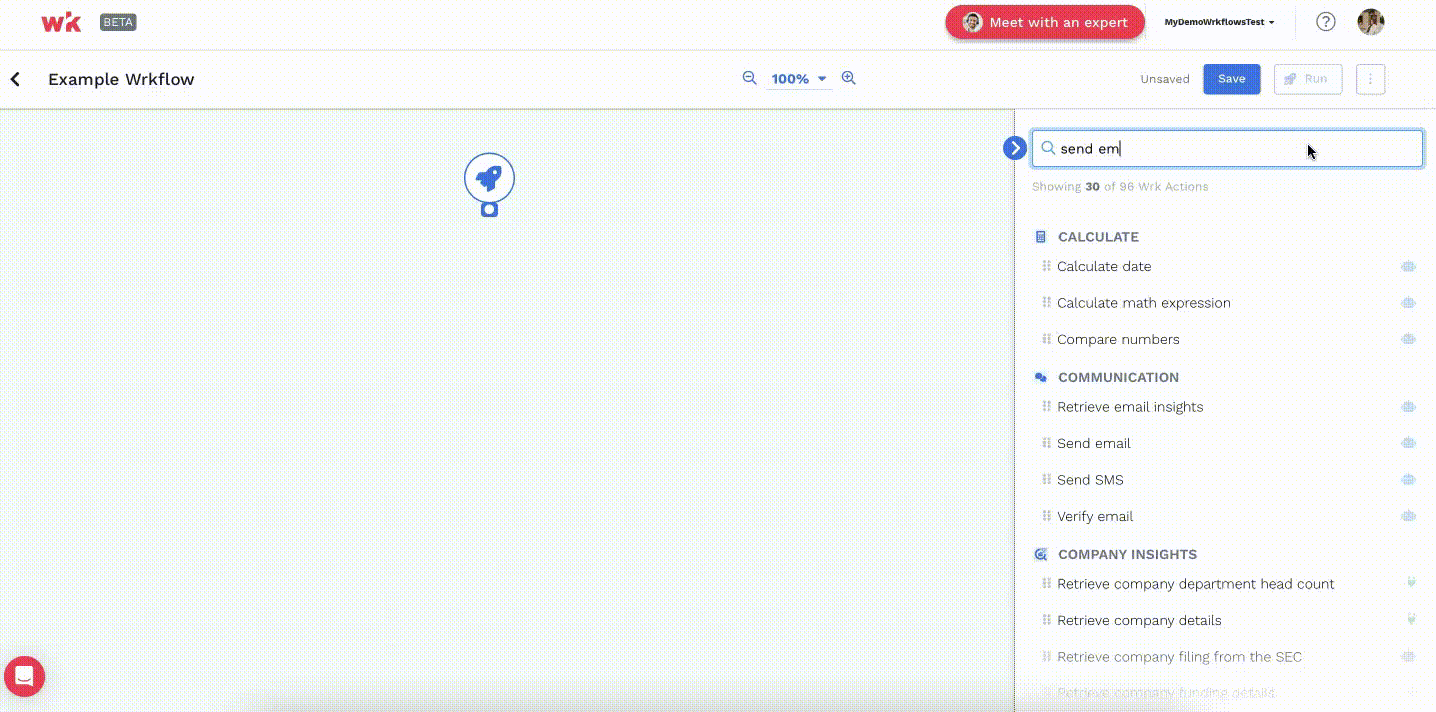Image resolution: width=1436 pixels, height=712 pixels.
Task: Select the Retrieve email insights action
Action: 1130,407
